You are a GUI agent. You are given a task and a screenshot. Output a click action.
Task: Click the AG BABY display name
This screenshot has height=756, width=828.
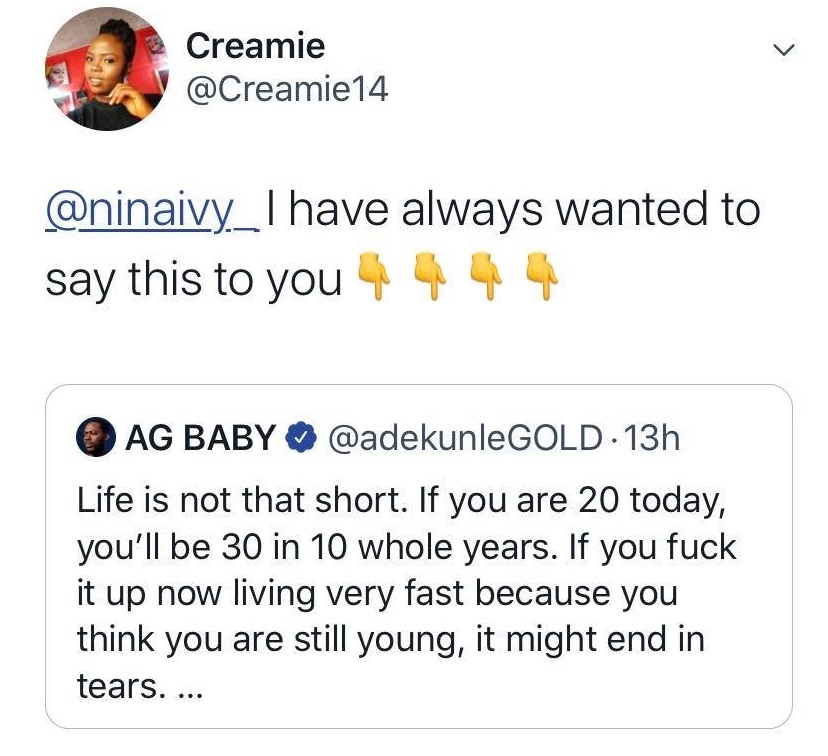click(x=199, y=438)
